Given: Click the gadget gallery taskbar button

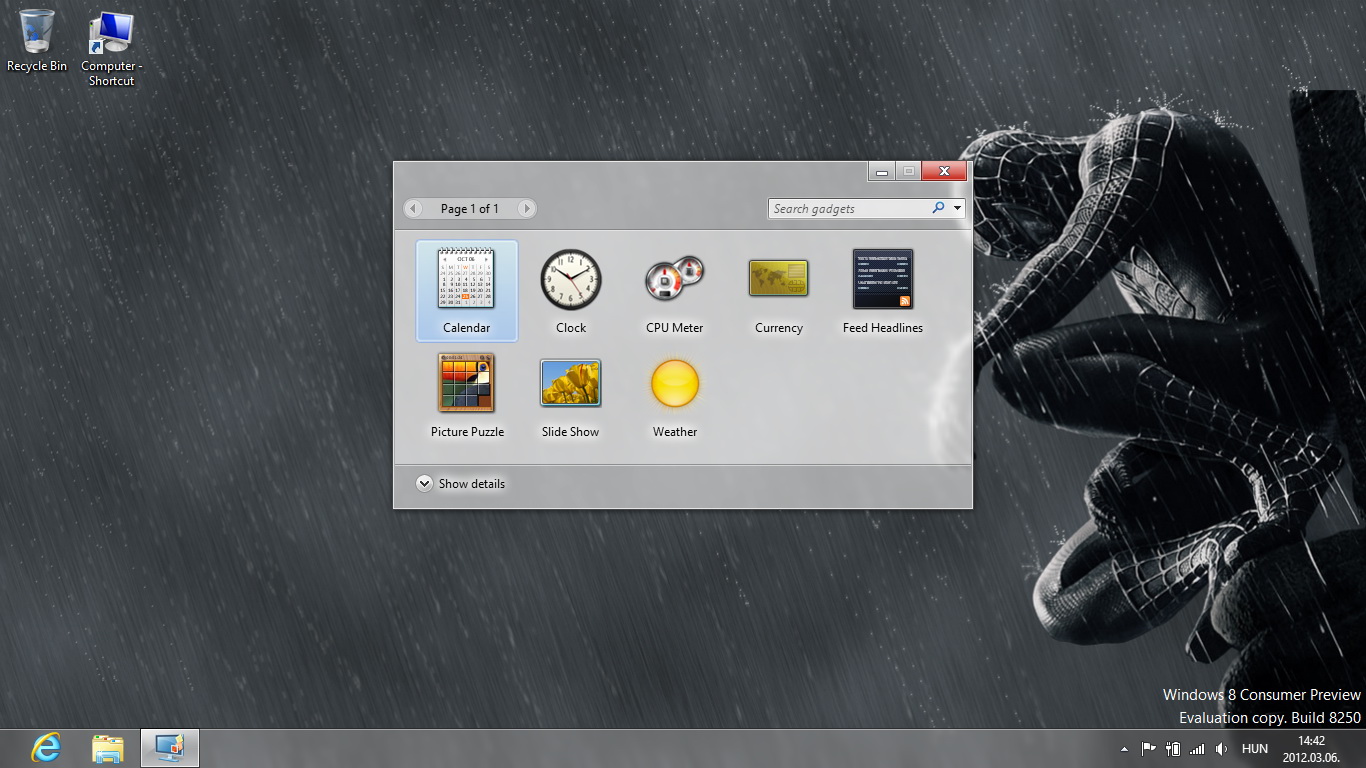Looking at the screenshot, I should tap(170, 748).
